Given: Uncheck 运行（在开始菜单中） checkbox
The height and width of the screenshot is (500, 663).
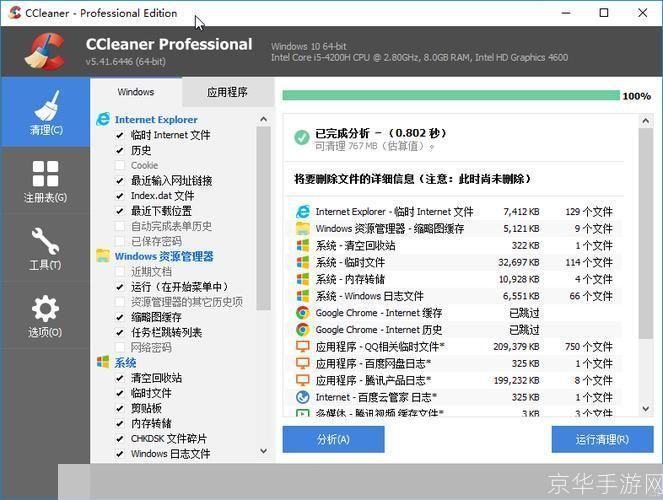Looking at the screenshot, I should click(120, 287).
